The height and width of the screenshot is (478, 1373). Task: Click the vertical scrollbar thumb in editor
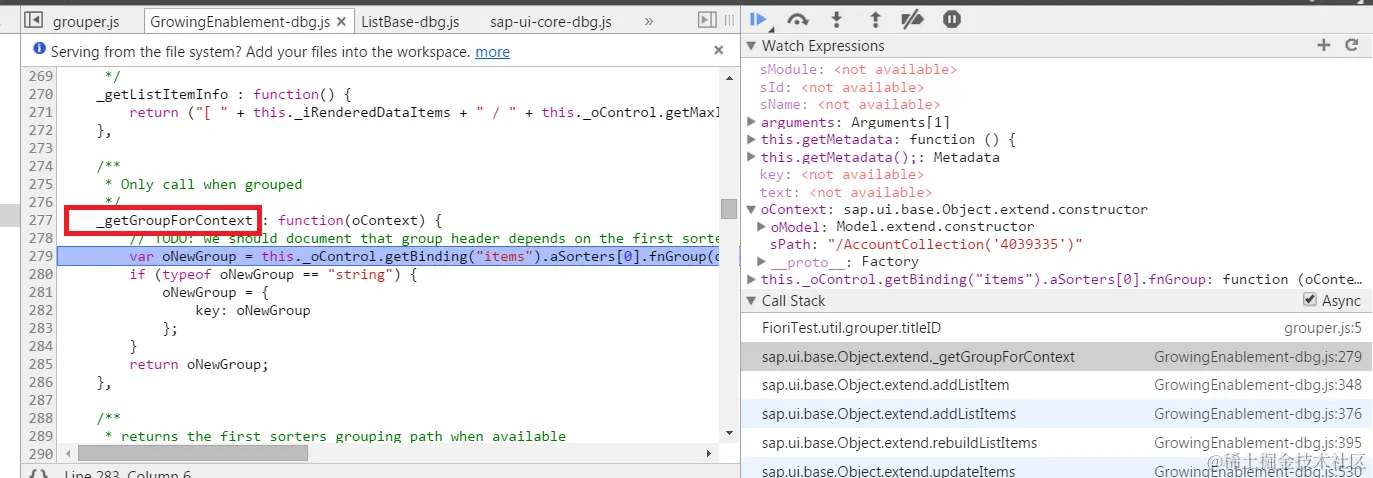pos(729,208)
